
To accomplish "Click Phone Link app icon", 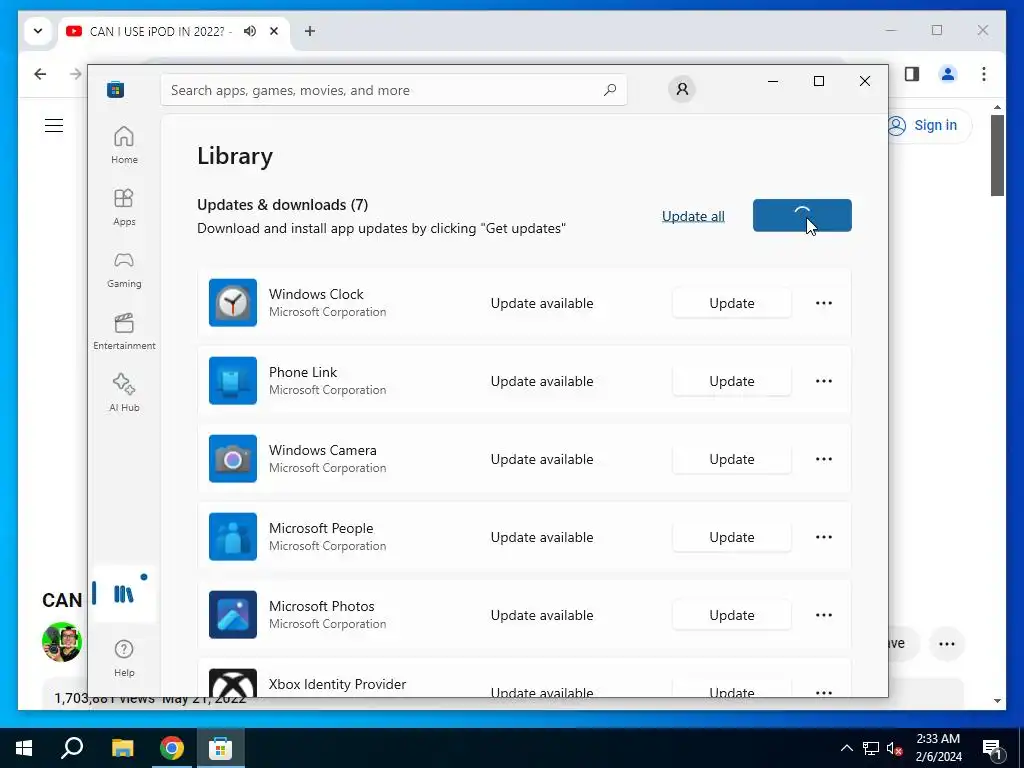I will pos(233,381).
